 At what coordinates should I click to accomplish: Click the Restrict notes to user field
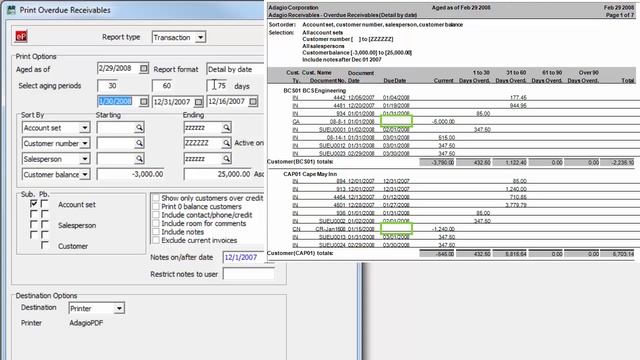coord(249,274)
